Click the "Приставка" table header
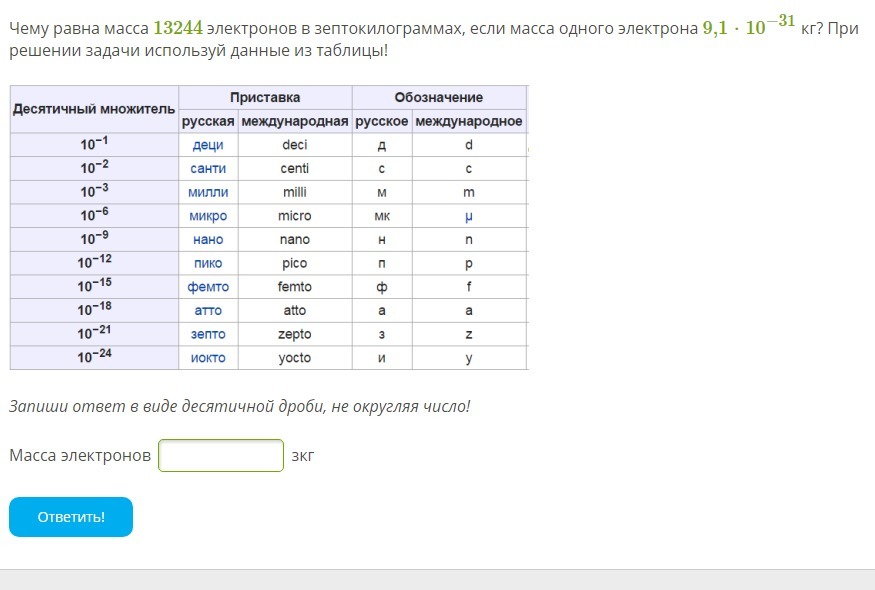The image size is (875, 590). (x=265, y=98)
